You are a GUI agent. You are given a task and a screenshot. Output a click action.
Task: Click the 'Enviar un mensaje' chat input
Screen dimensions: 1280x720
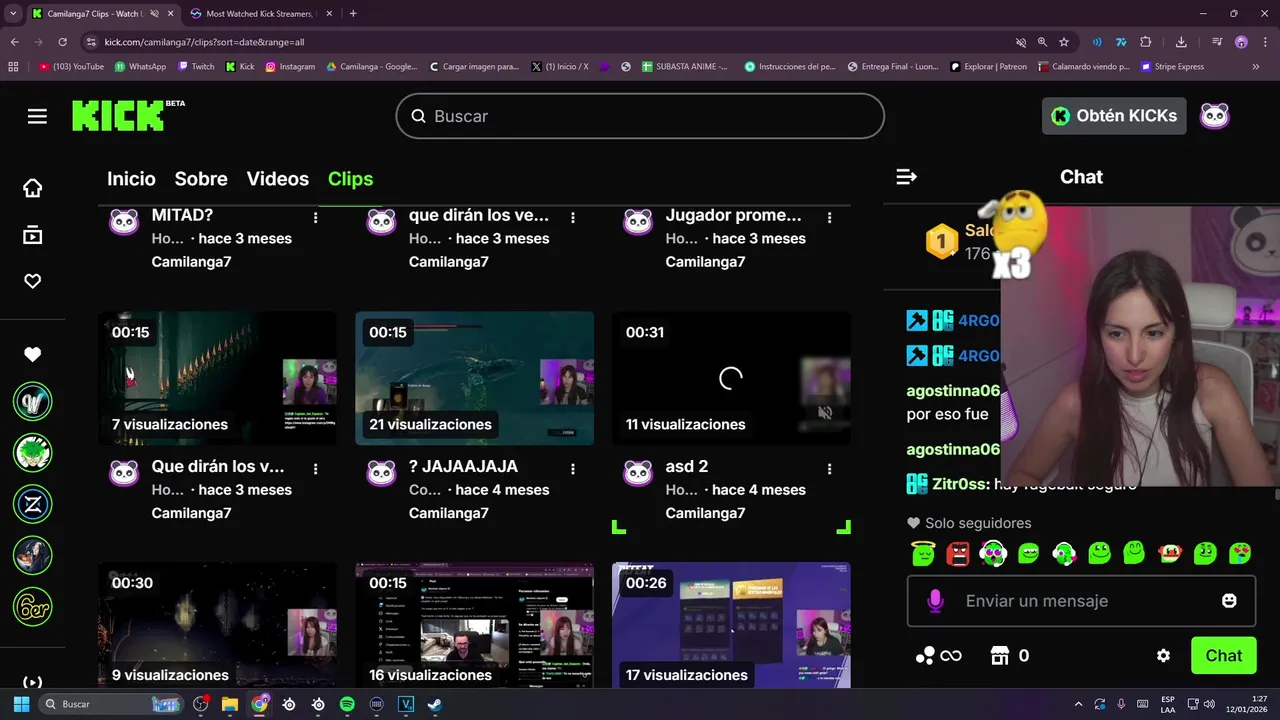(1080, 601)
